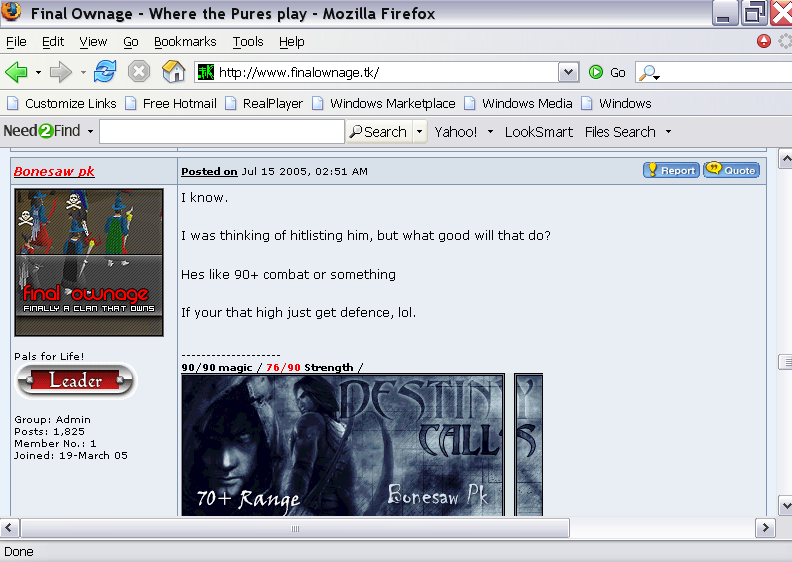This screenshot has width=792, height=562.
Task: Click the green Go arrow icon
Action: click(596, 72)
